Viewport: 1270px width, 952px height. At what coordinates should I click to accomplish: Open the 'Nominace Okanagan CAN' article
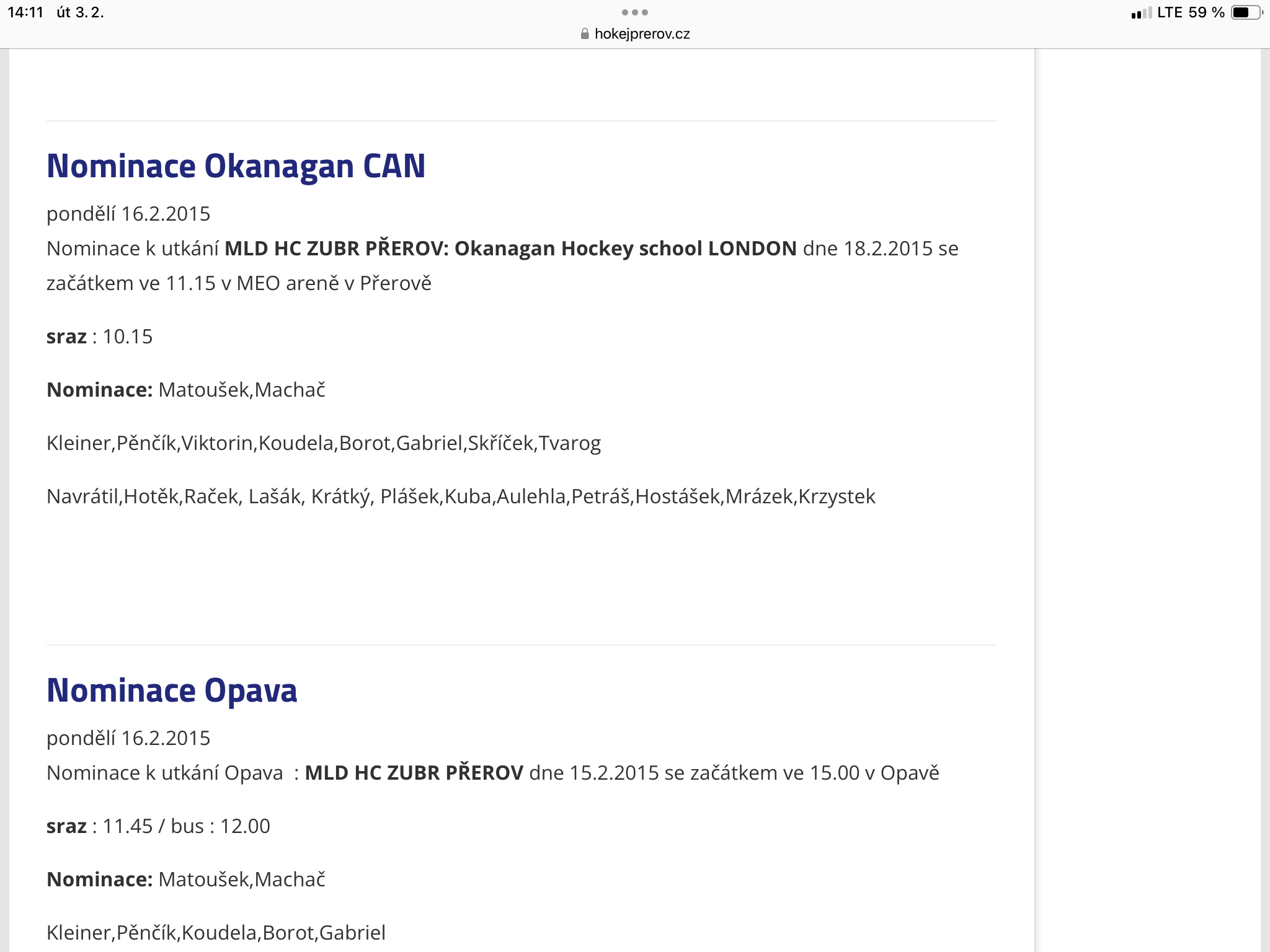[236, 166]
